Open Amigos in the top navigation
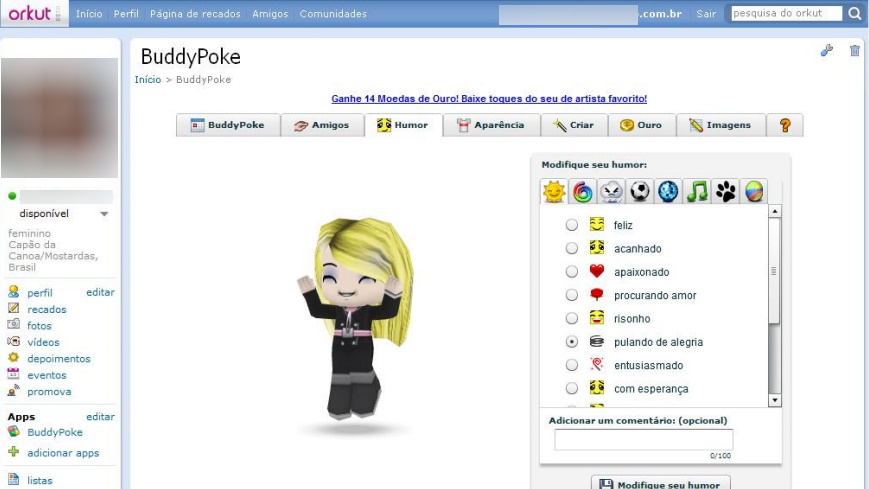This screenshot has height=489, width=869. point(270,14)
